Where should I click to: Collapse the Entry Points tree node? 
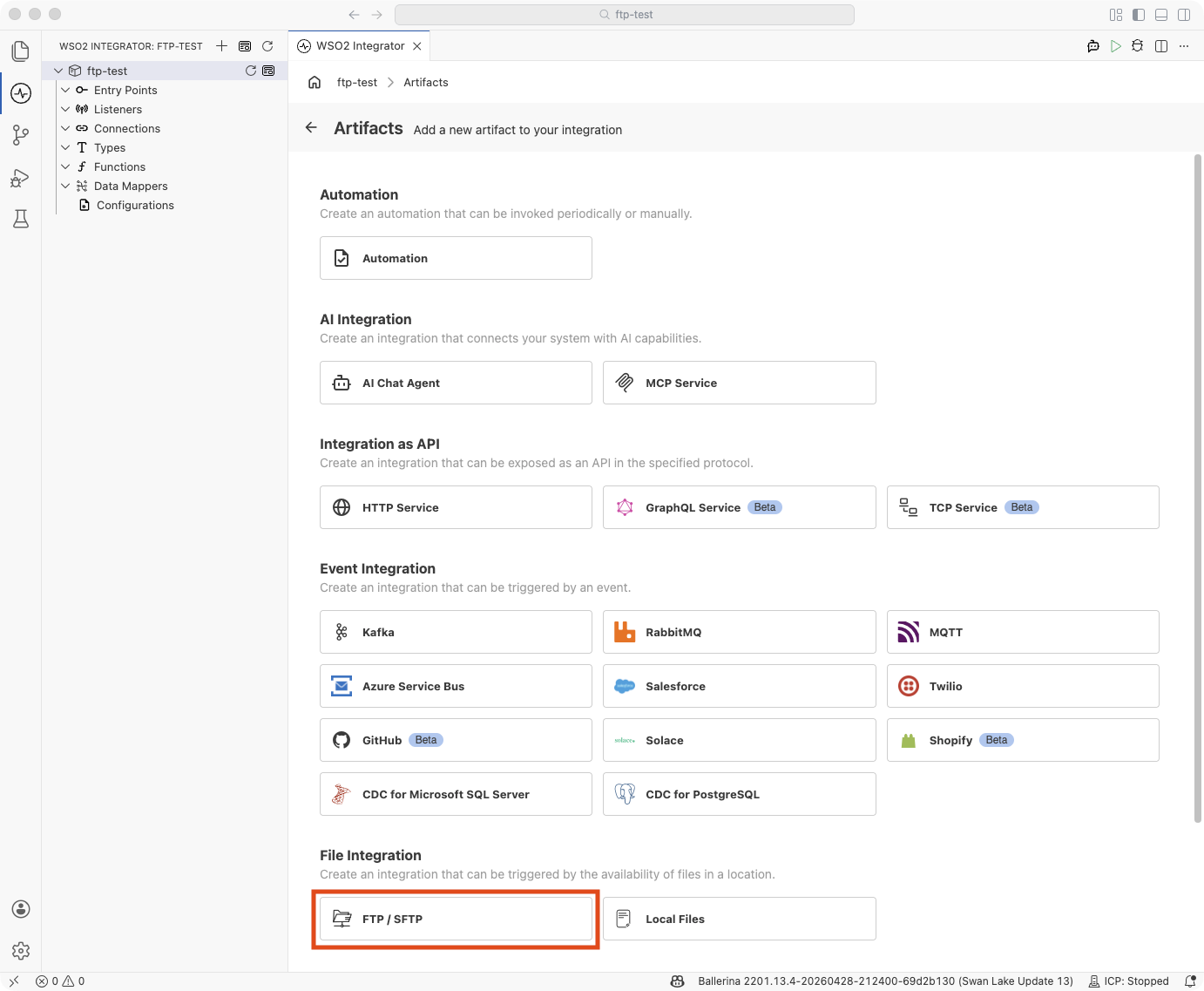pos(65,90)
